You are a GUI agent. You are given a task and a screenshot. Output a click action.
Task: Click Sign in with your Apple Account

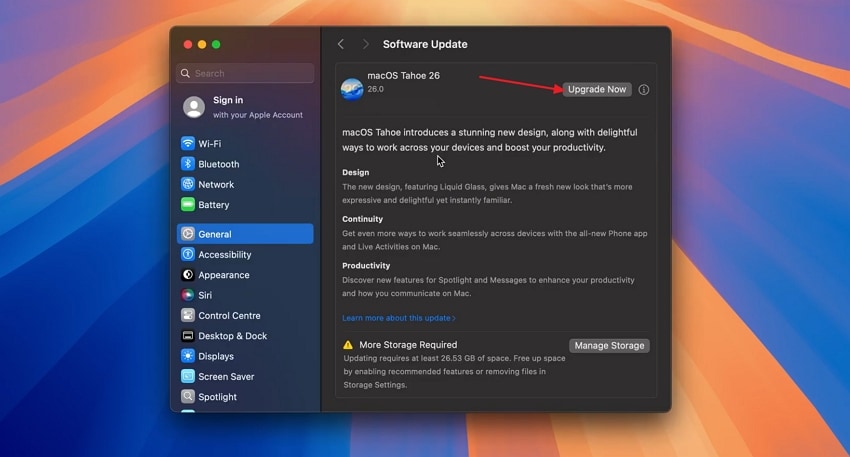(245, 107)
